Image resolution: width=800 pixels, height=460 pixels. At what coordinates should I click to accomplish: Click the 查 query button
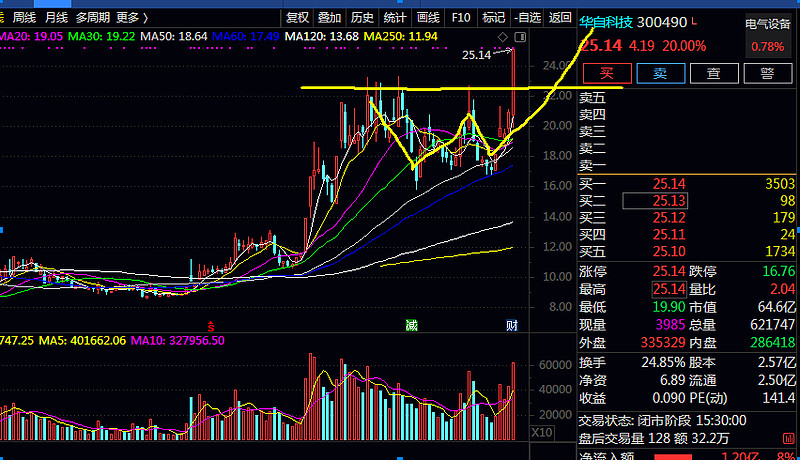pos(714,73)
